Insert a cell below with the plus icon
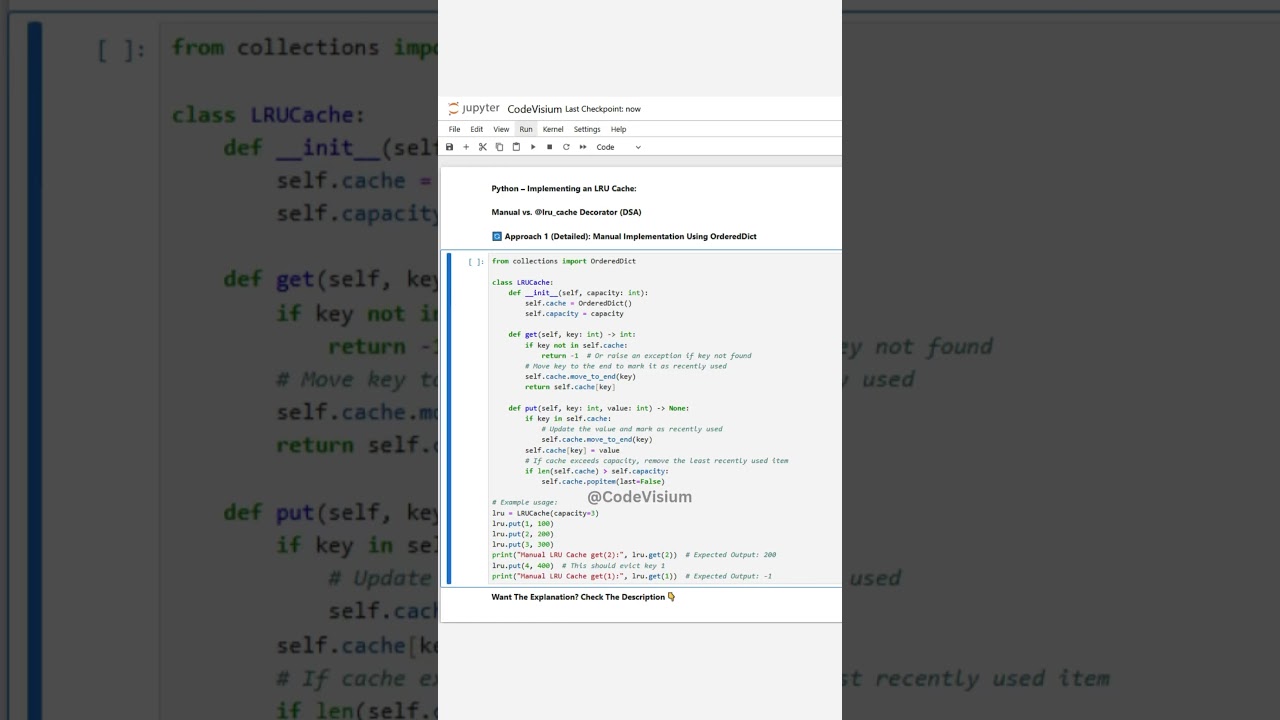The height and width of the screenshot is (720, 1280). click(x=466, y=147)
